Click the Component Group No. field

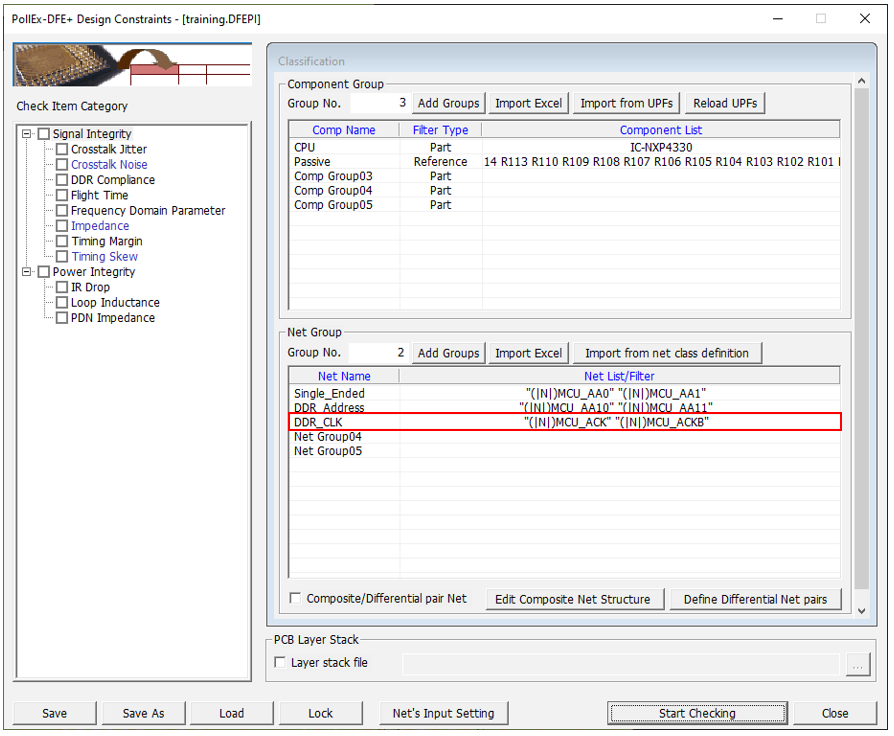(379, 103)
